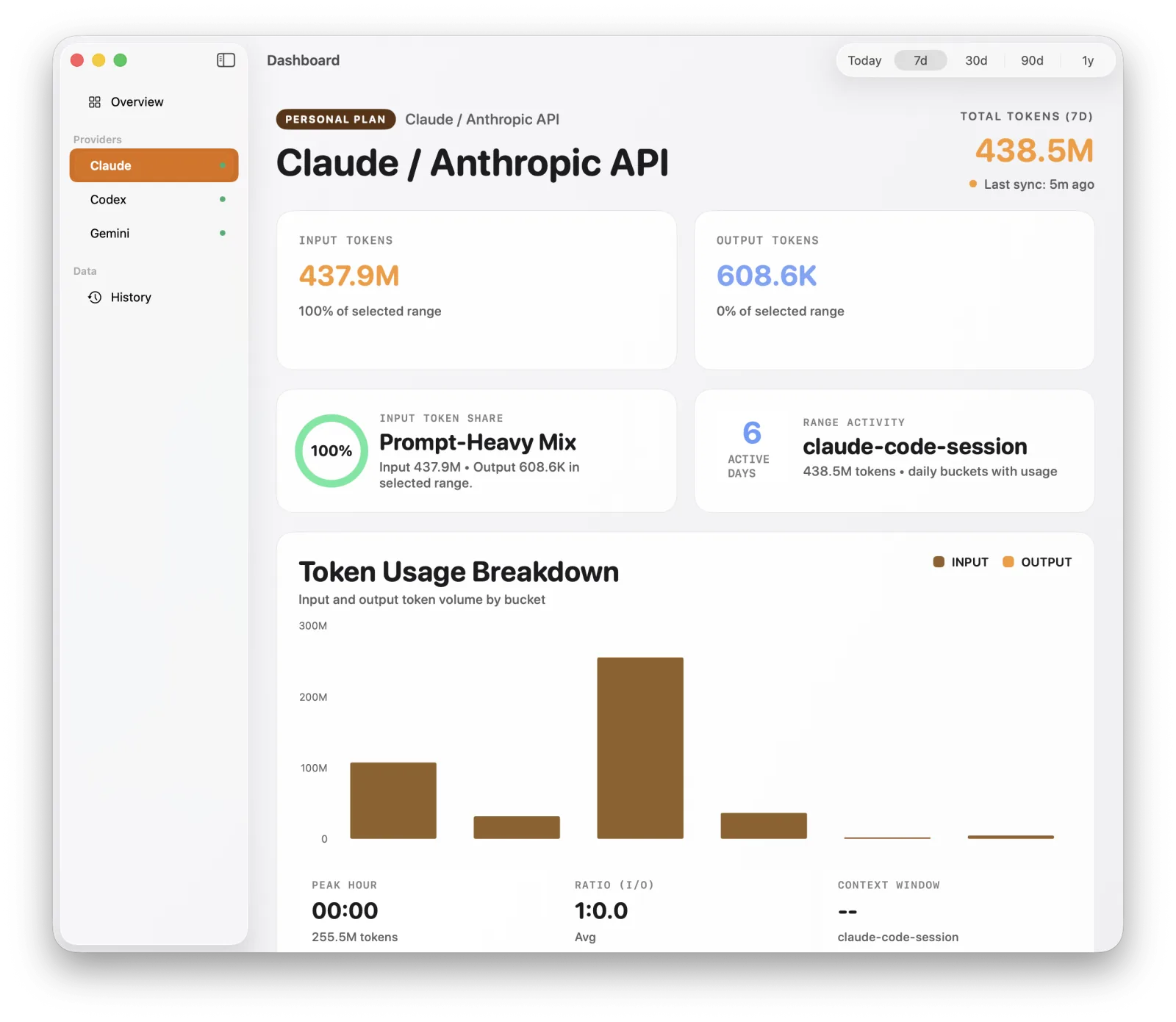The width and height of the screenshot is (1176, 1022).
Task: Click the 1:0.0 ratio value
Action: (x=601, y=911)
